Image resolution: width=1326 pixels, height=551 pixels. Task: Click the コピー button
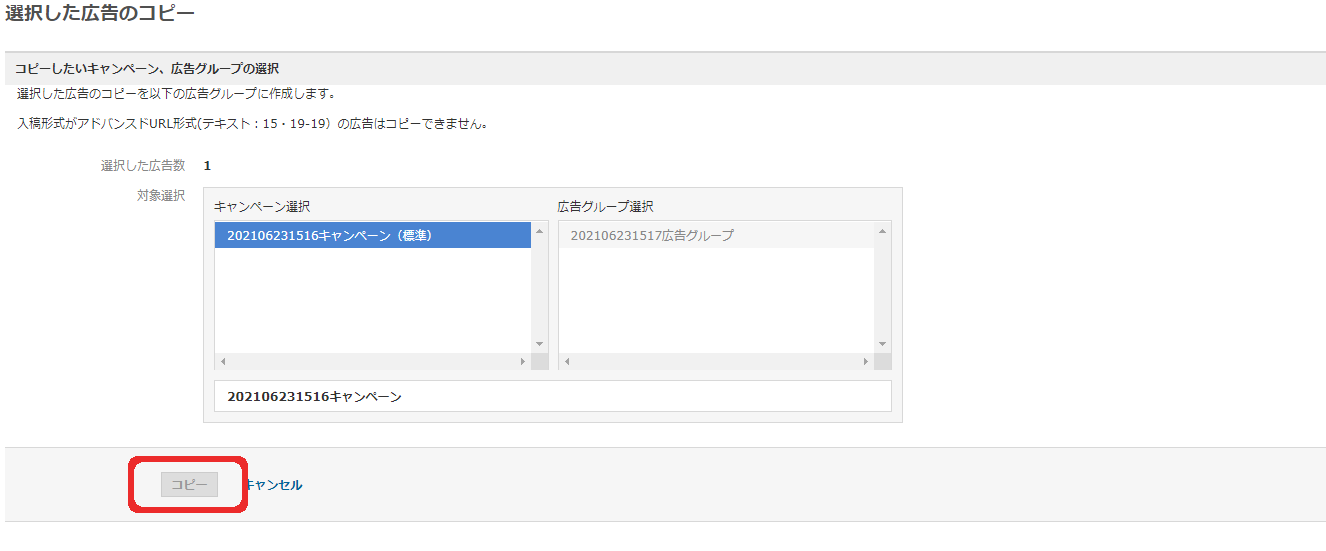pyautogui.click(x=189, y=485)
